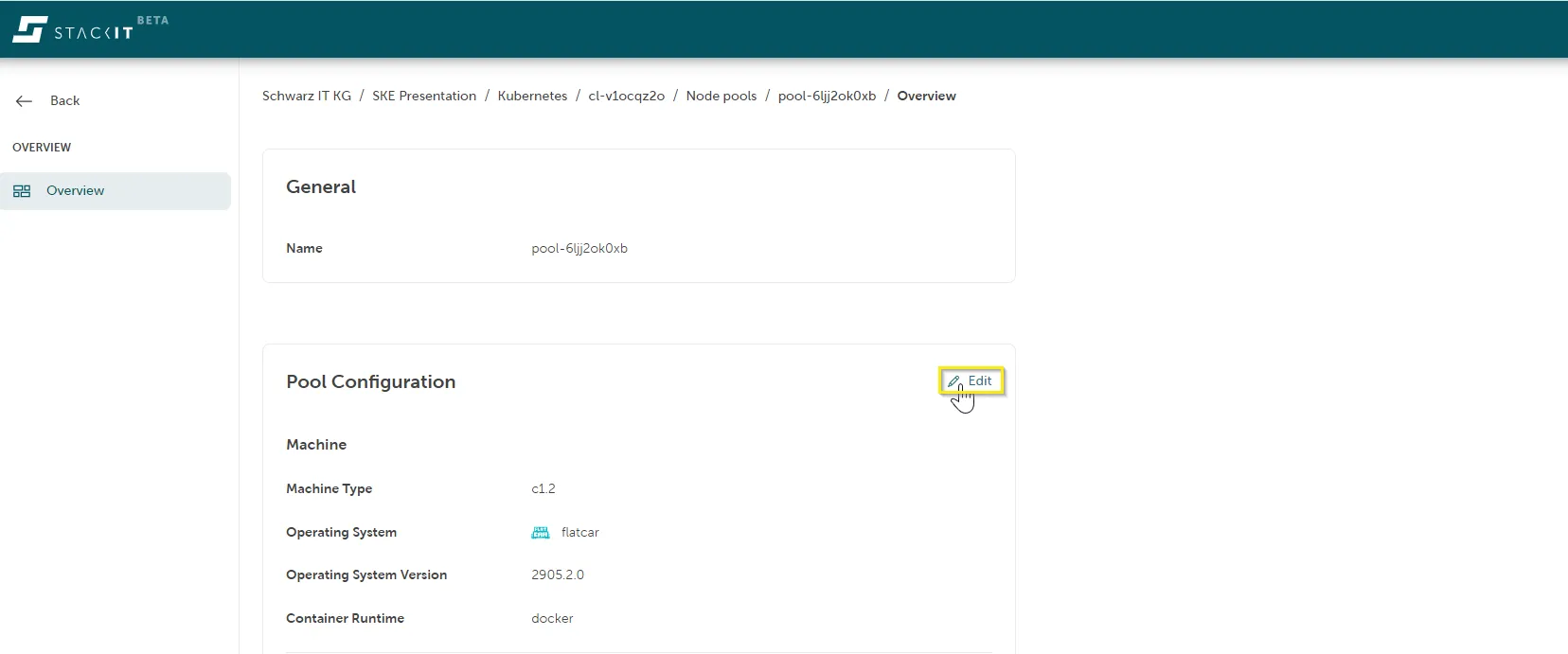The width and height of the screenshot is (1568, 654).
Task: Go back using the Back text link
Action: click(64, 101)
